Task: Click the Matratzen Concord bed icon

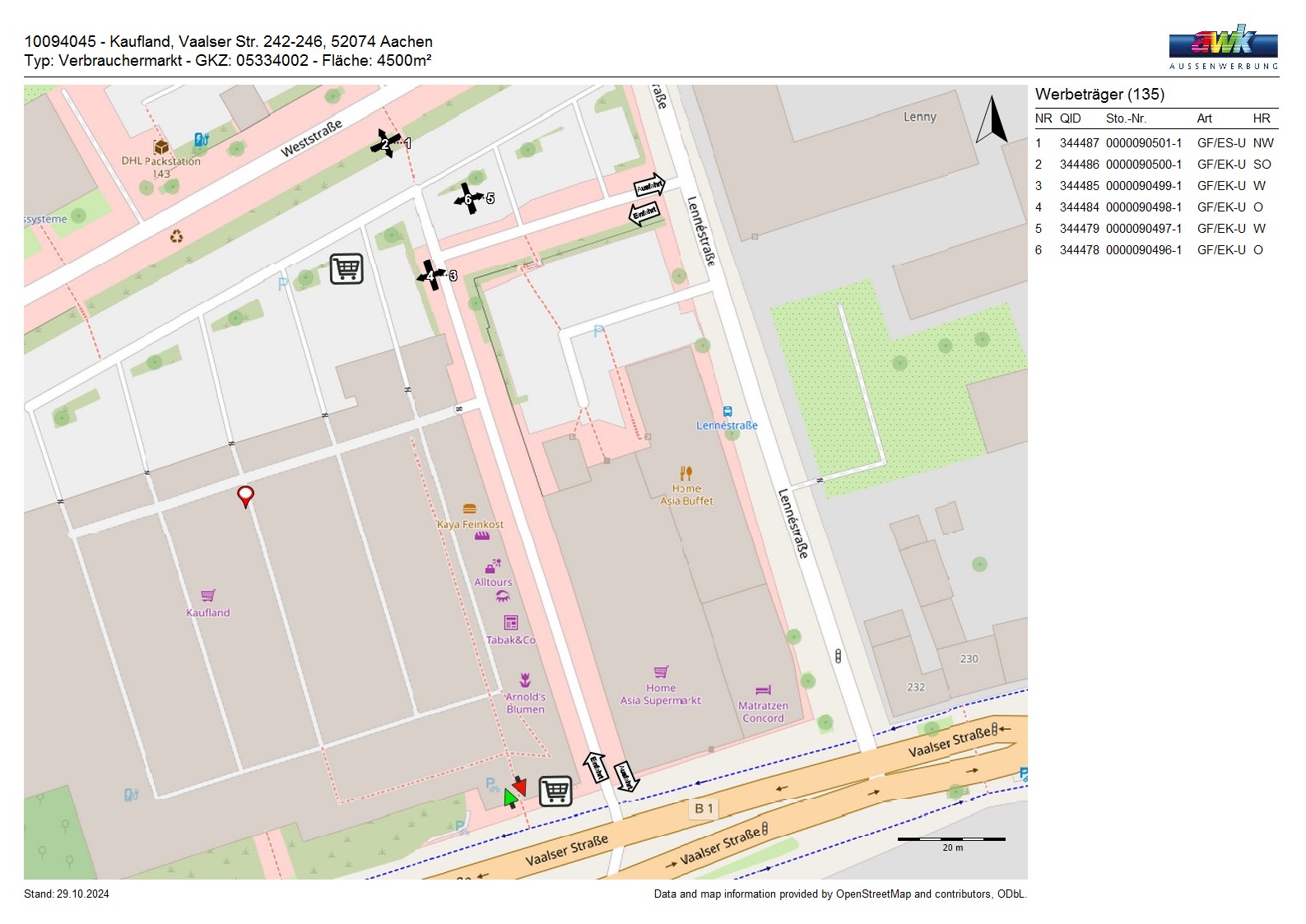Action: (763, 690)
